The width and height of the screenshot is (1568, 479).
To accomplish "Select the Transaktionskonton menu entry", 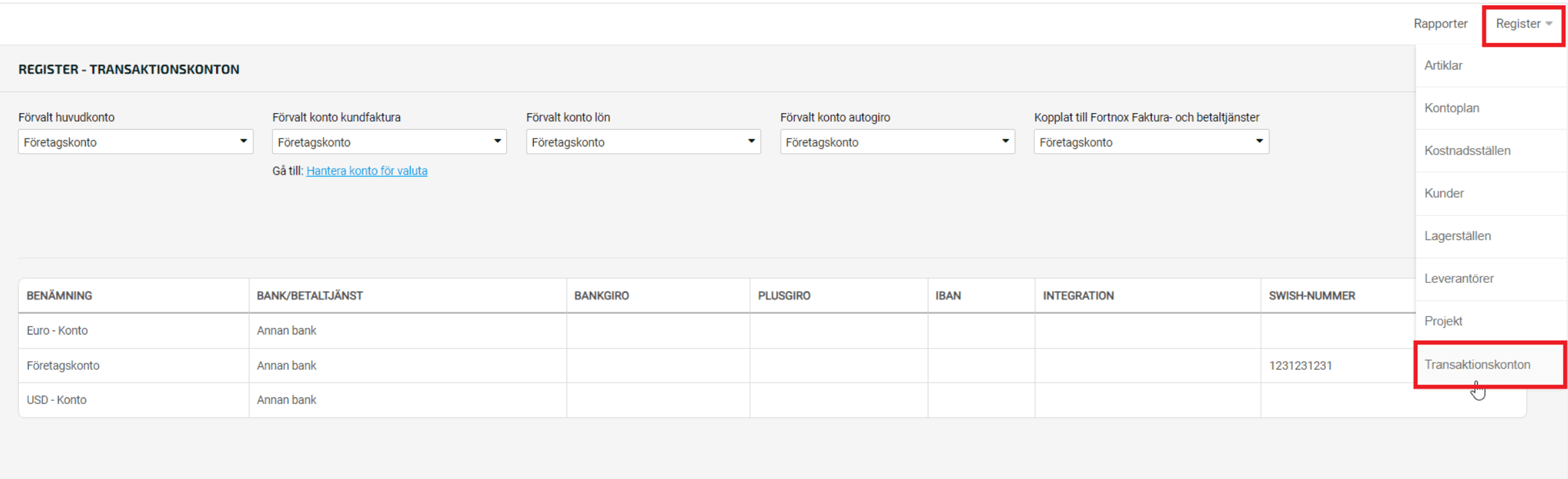I will pos(1476,365).
